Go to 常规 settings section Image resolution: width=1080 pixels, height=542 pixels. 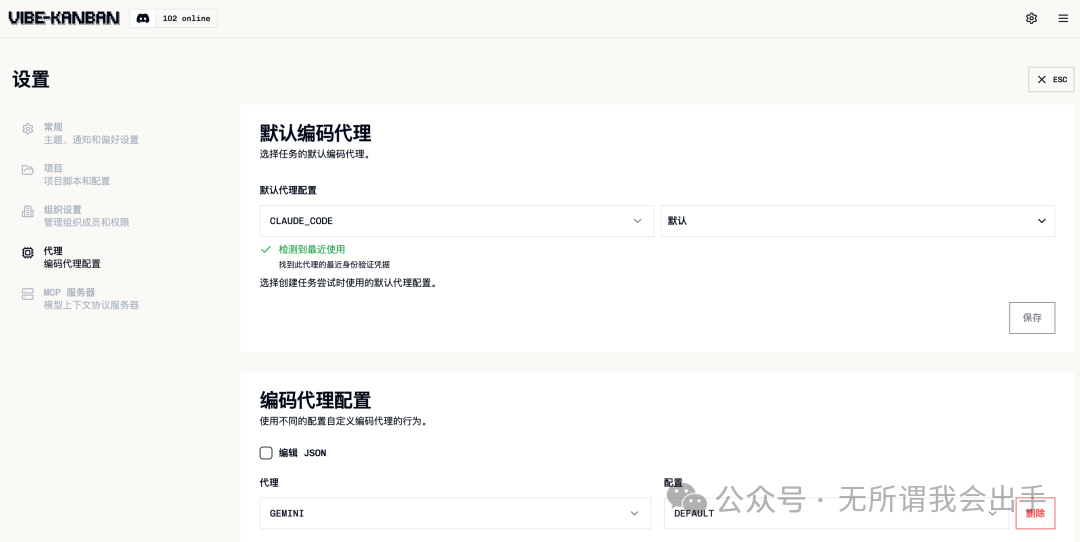90,133
